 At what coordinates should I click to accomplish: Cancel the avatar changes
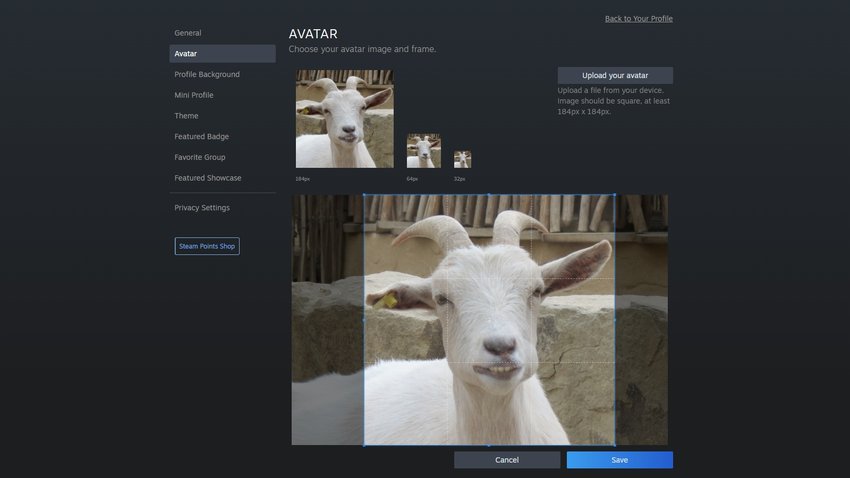(507, 460)
